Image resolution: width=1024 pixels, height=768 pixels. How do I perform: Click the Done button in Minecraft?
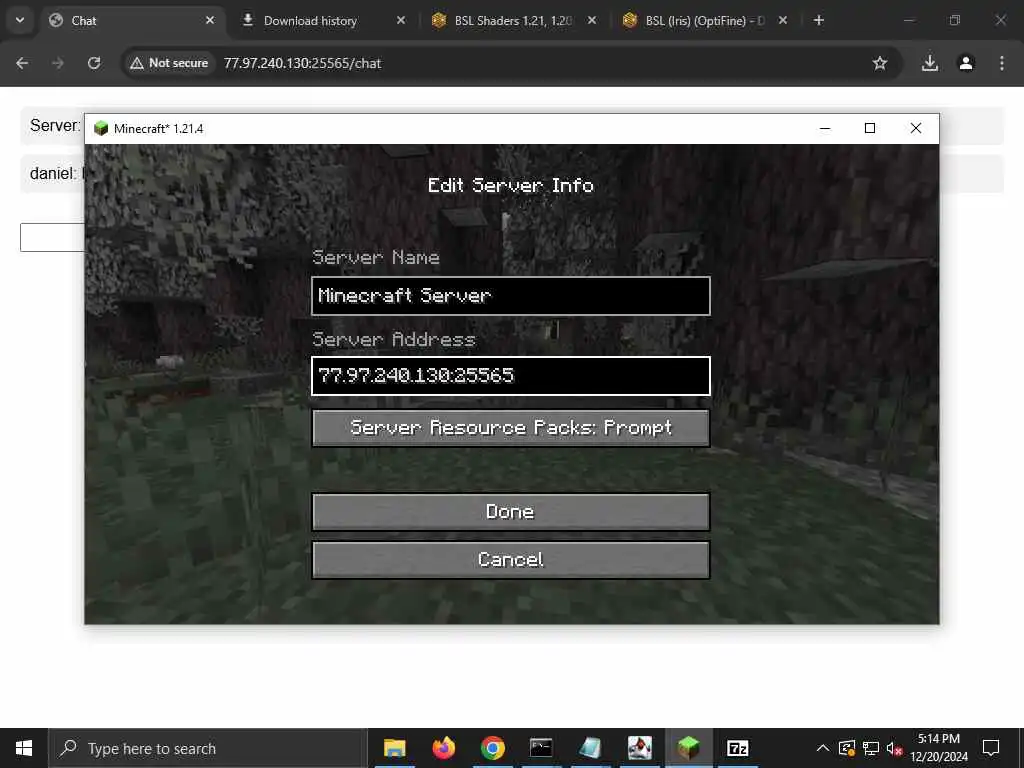click(x=511, y=511)
